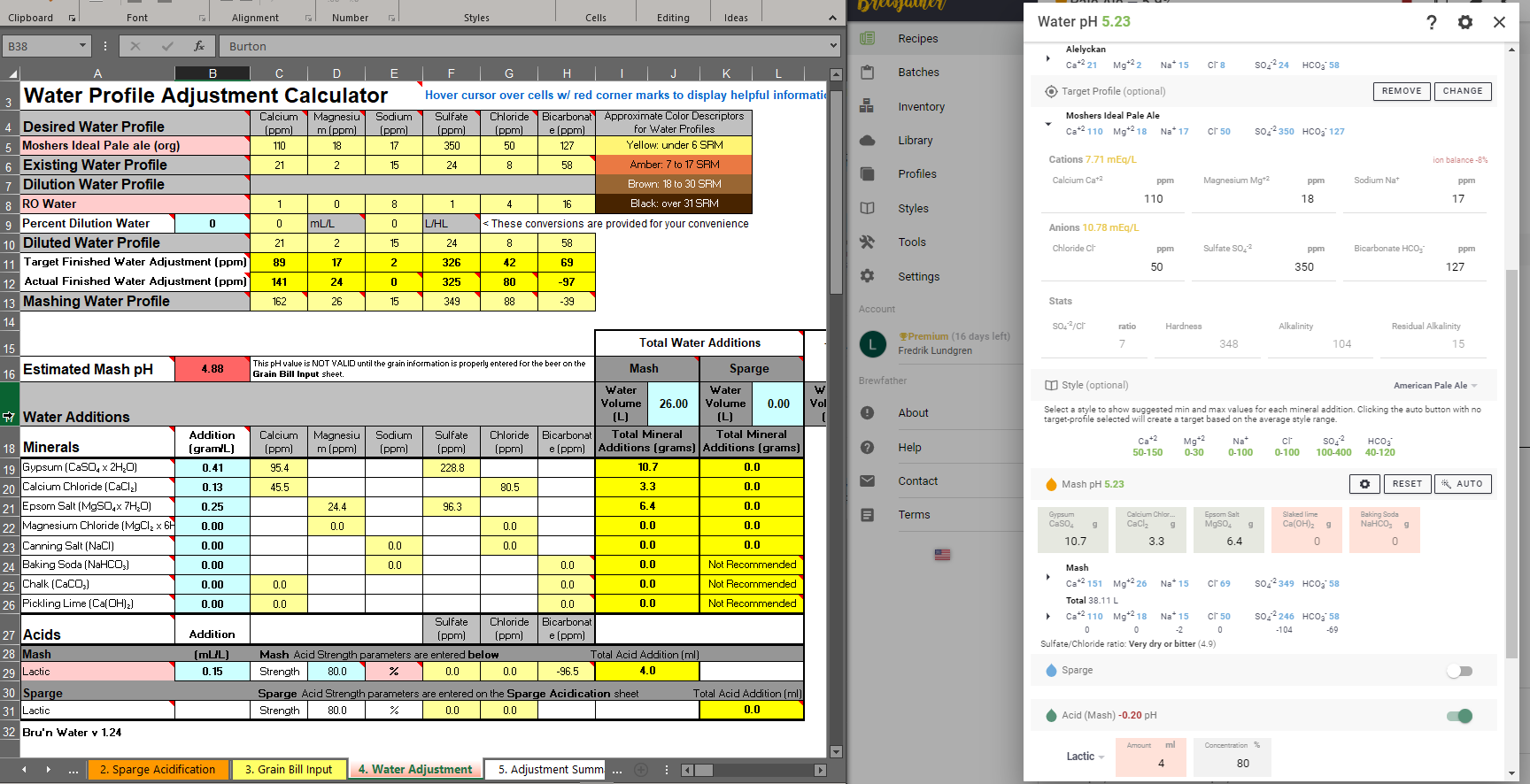
Task: Open the American Pale Ale style dropdown
Action: 1435,386
